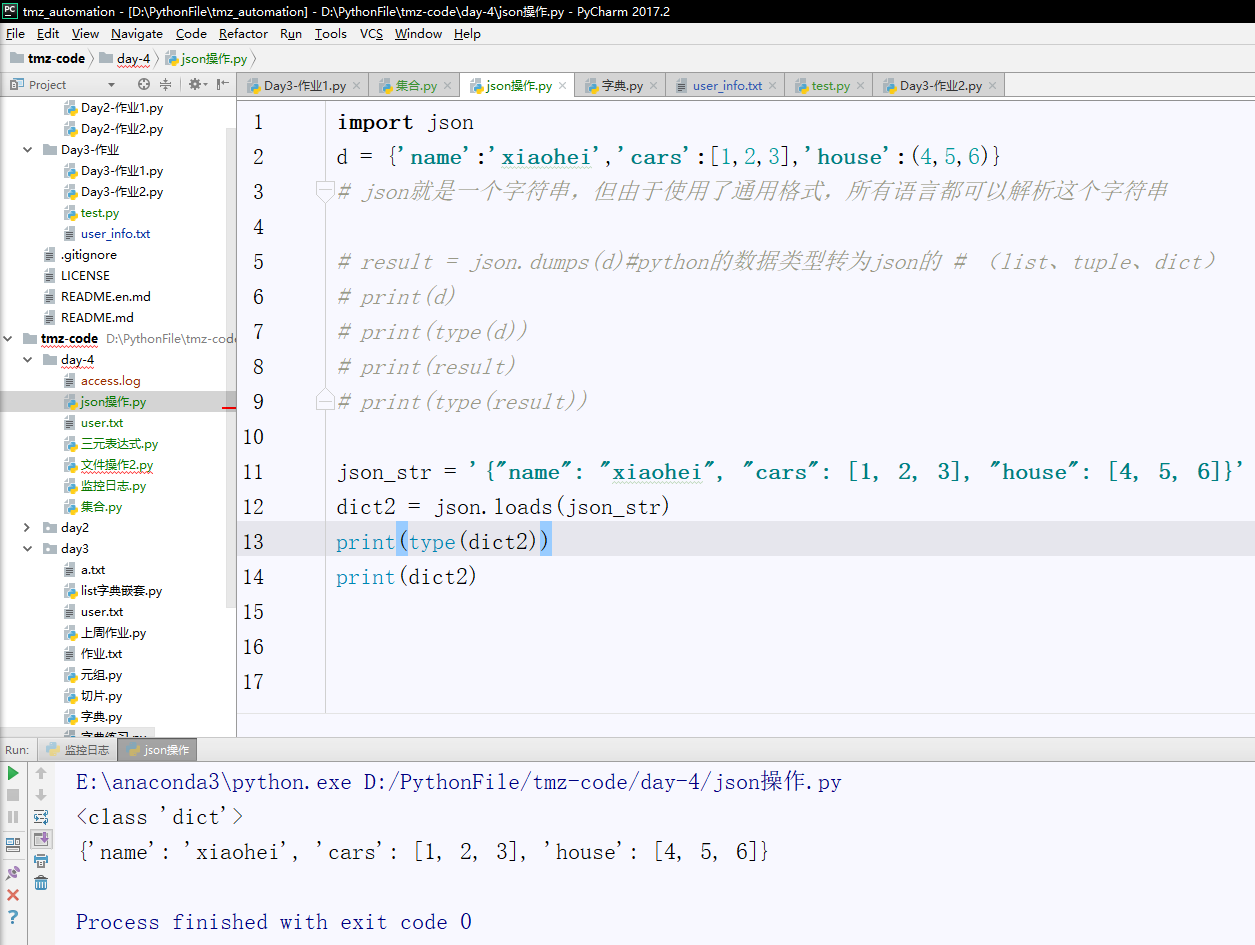1255x945 pixels.
Task: Switch to the 监控日志 run tab
Action: click(77, 750)
